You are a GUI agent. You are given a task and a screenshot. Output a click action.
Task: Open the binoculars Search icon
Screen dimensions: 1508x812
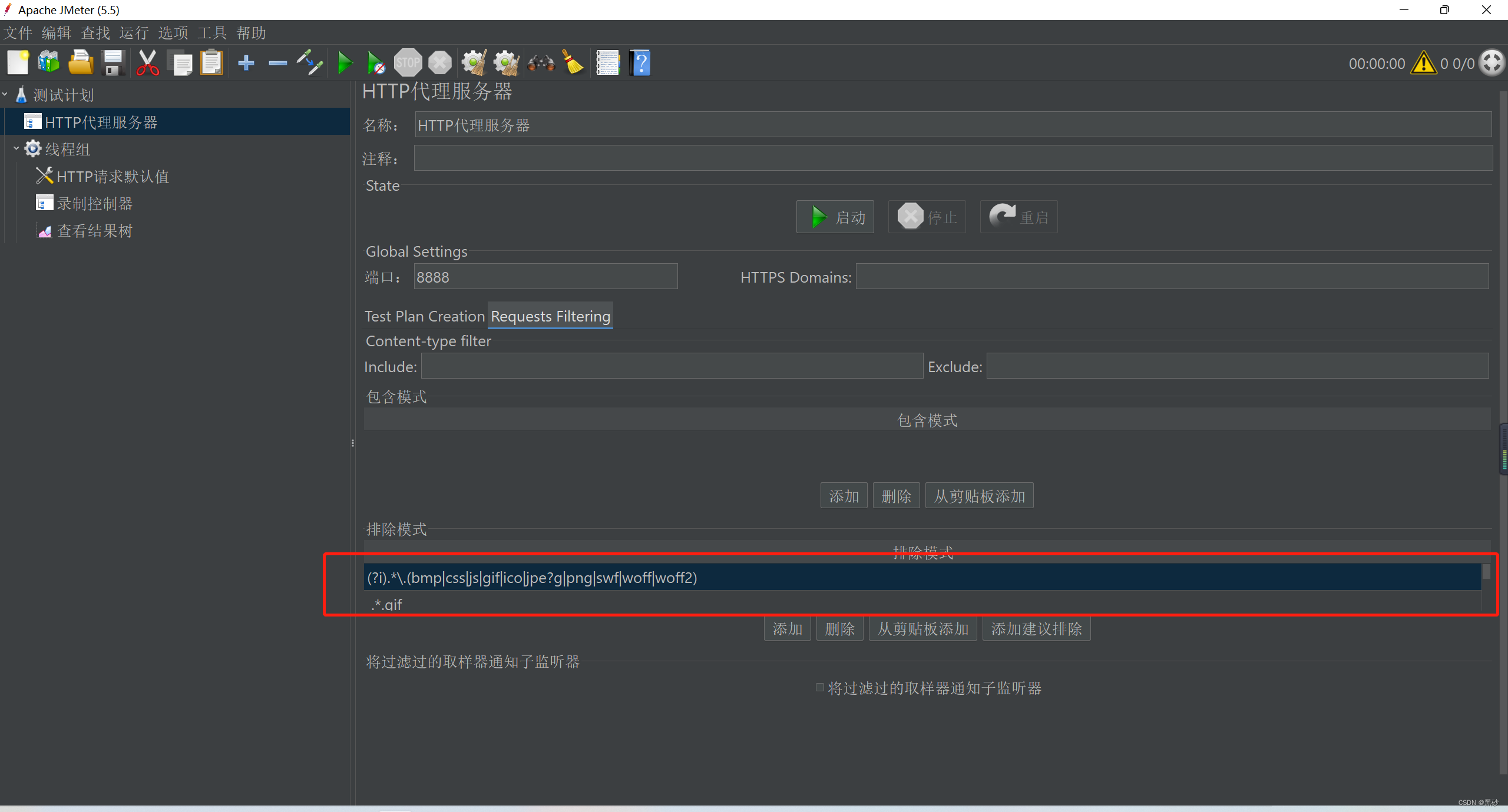541,62
